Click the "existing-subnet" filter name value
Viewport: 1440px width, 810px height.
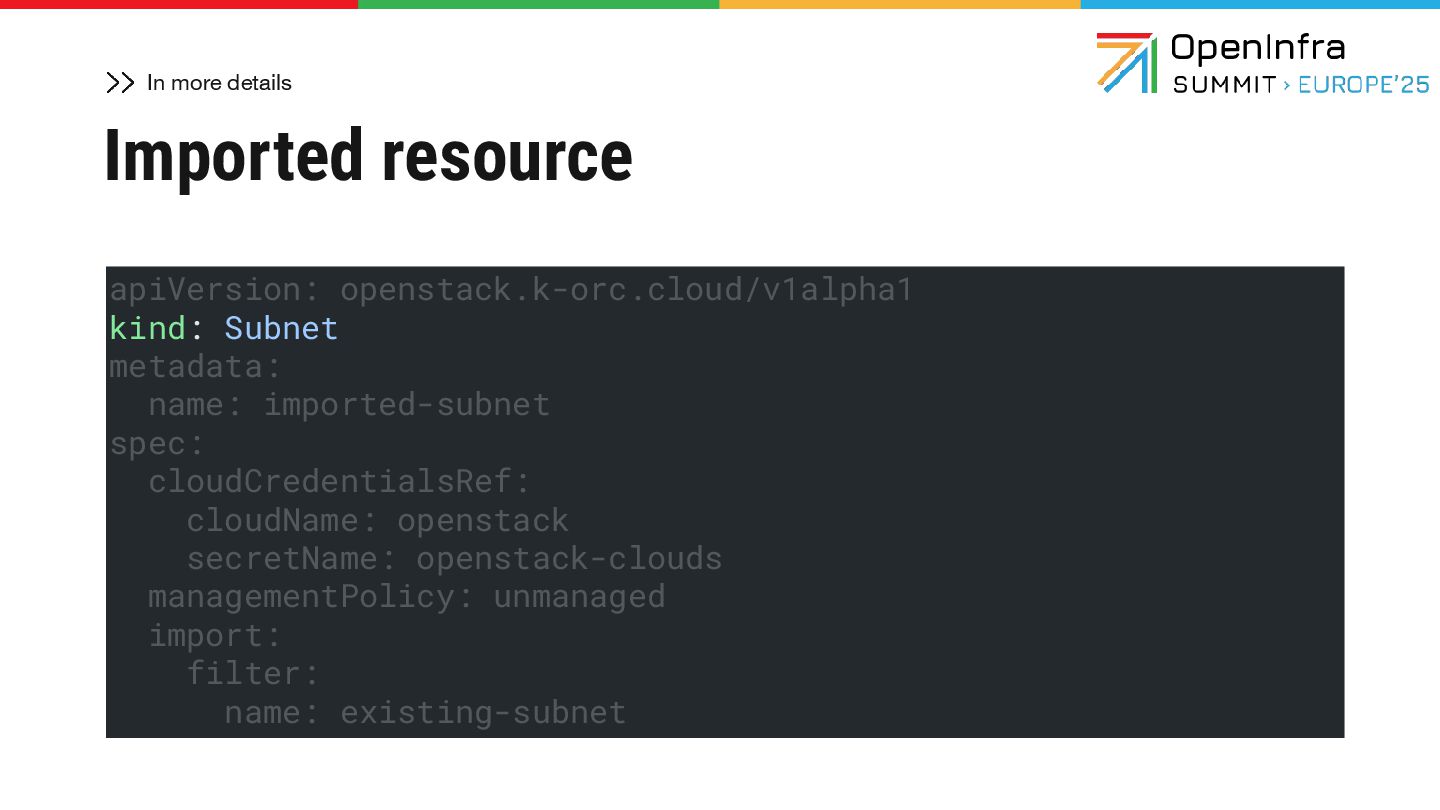tap(482, 712)
